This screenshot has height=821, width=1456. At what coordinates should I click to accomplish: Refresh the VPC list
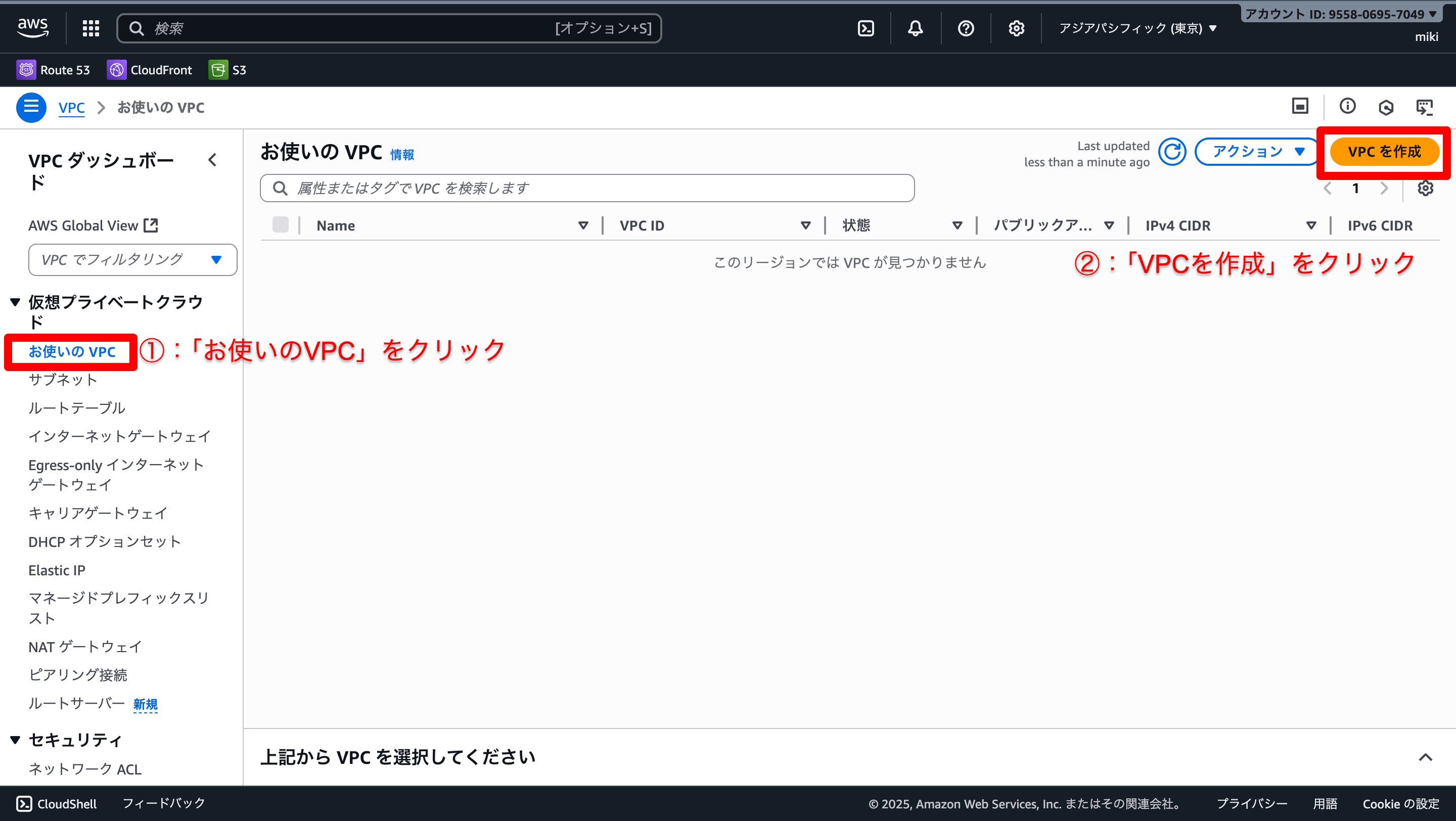[1172, 152]
